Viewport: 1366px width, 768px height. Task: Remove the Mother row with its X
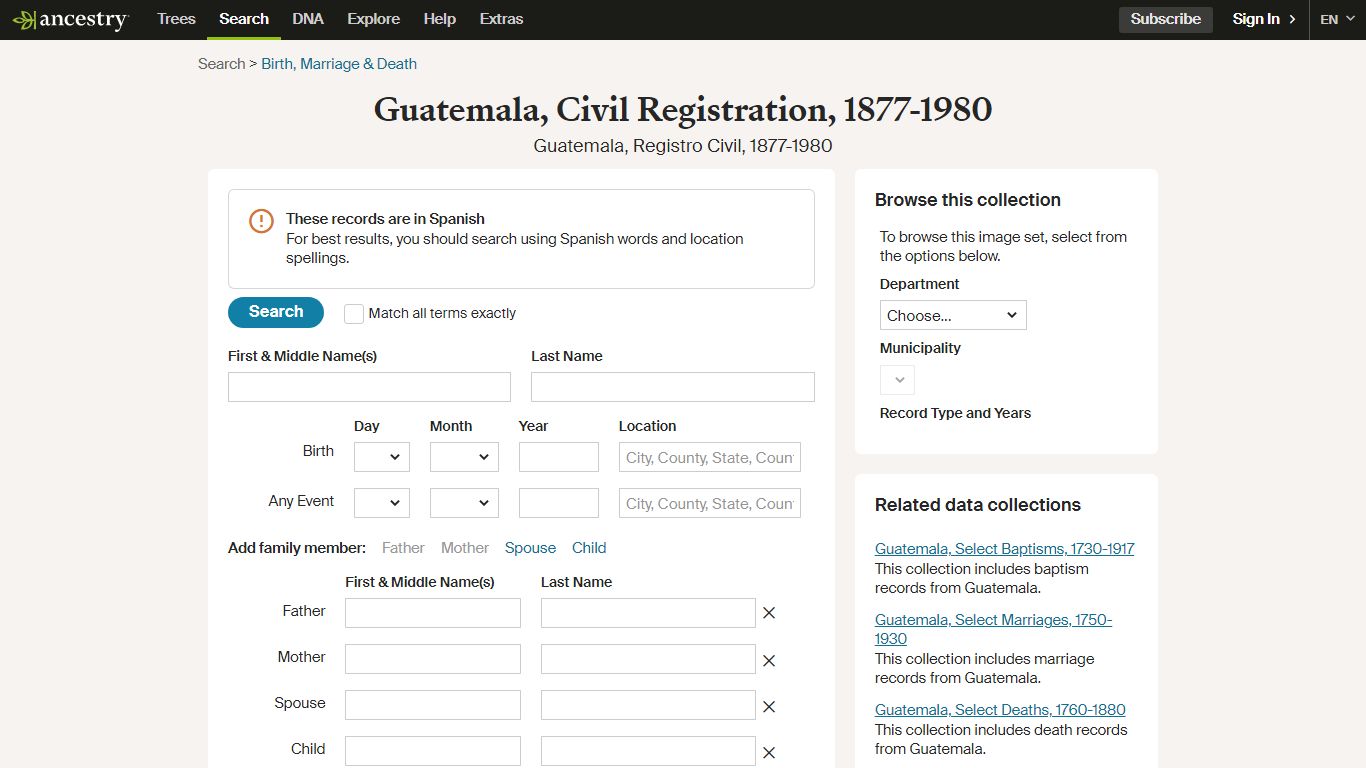(x=769, y=660)
